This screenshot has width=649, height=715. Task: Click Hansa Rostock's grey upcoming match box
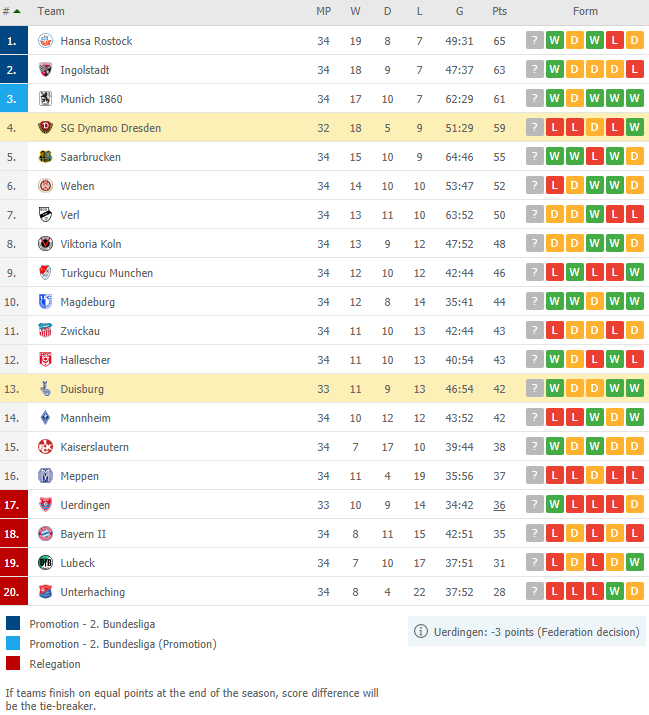coord(535,40)
